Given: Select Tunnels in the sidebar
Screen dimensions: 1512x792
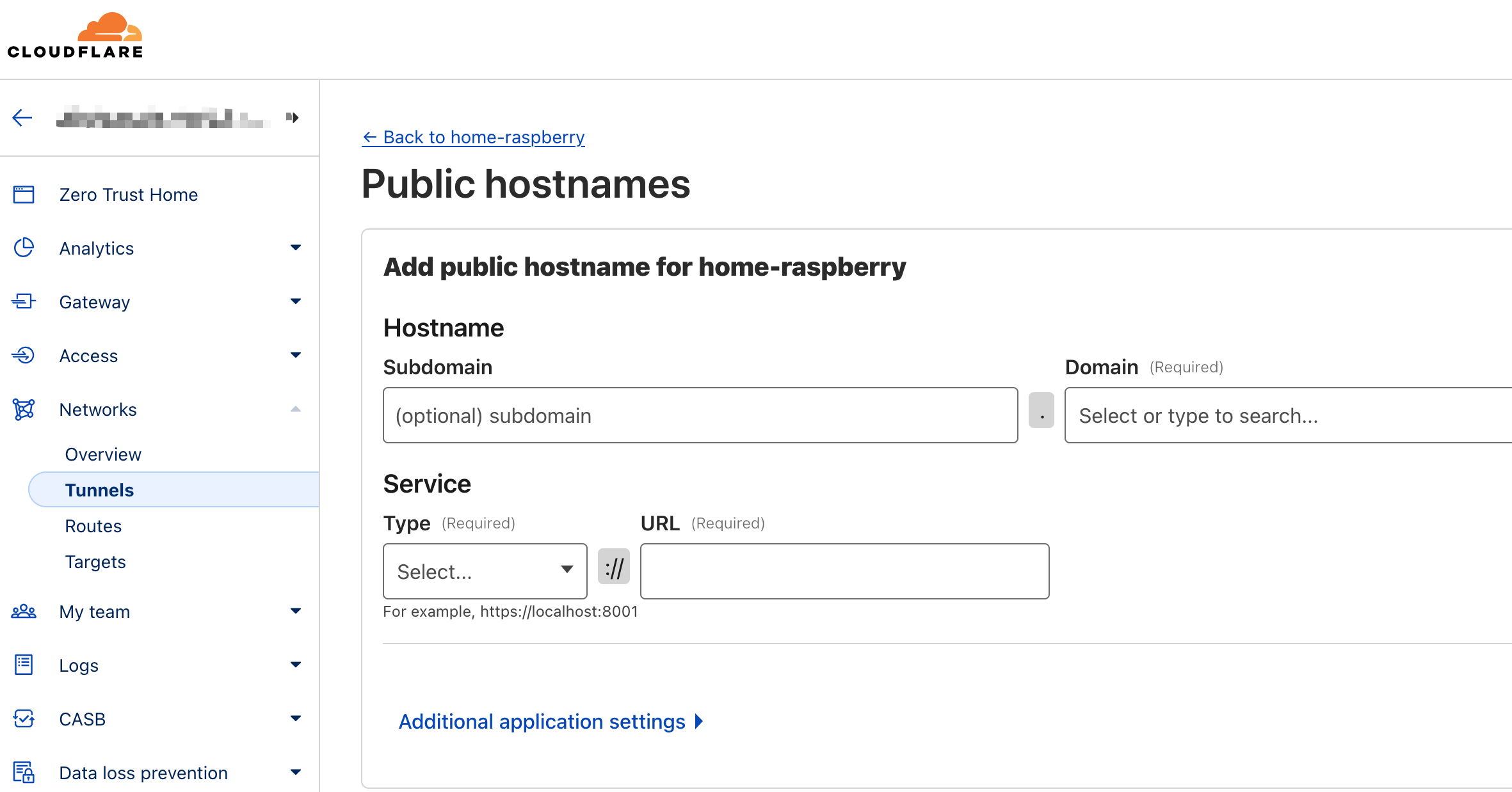Looking at the screenshot, I should pyautogui.click(x=174, y=490).
